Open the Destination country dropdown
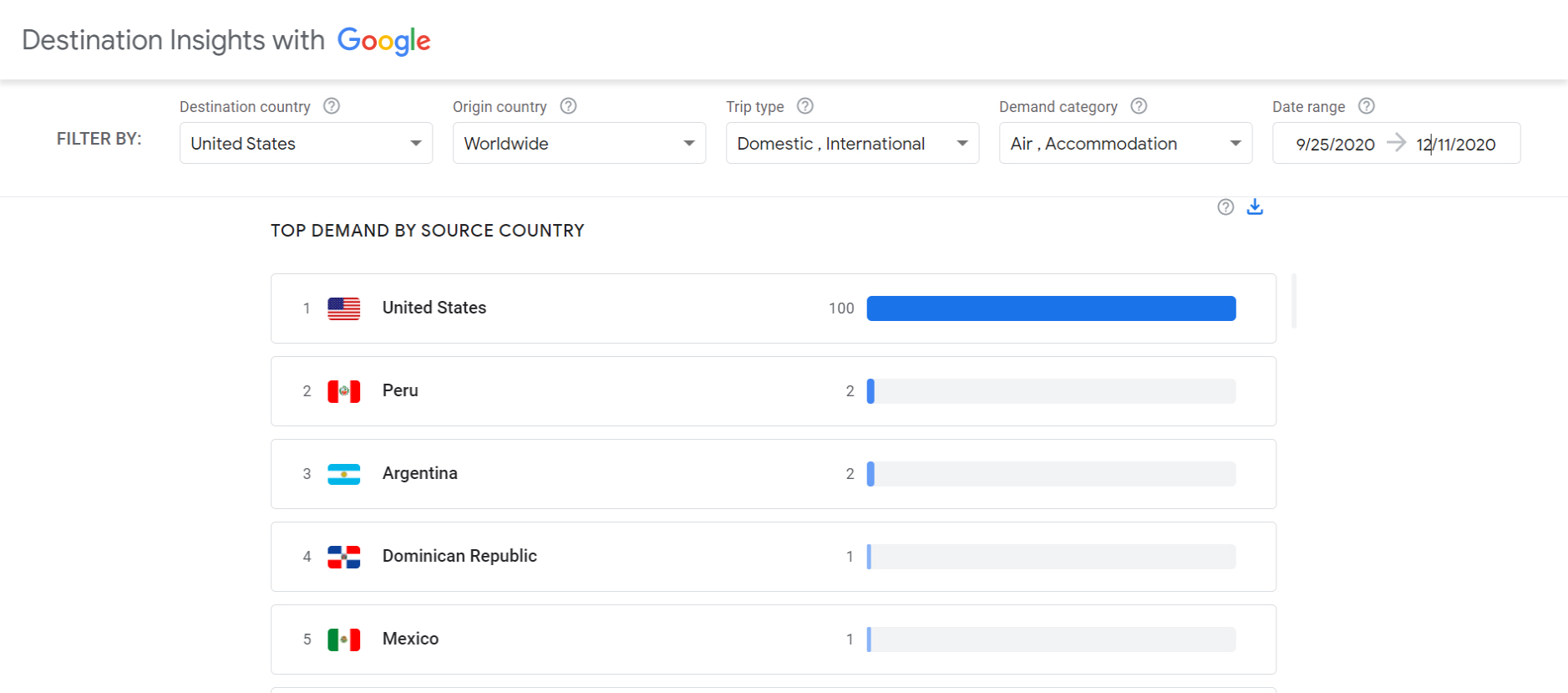The image size is (1568, 693). pos(306,143)
